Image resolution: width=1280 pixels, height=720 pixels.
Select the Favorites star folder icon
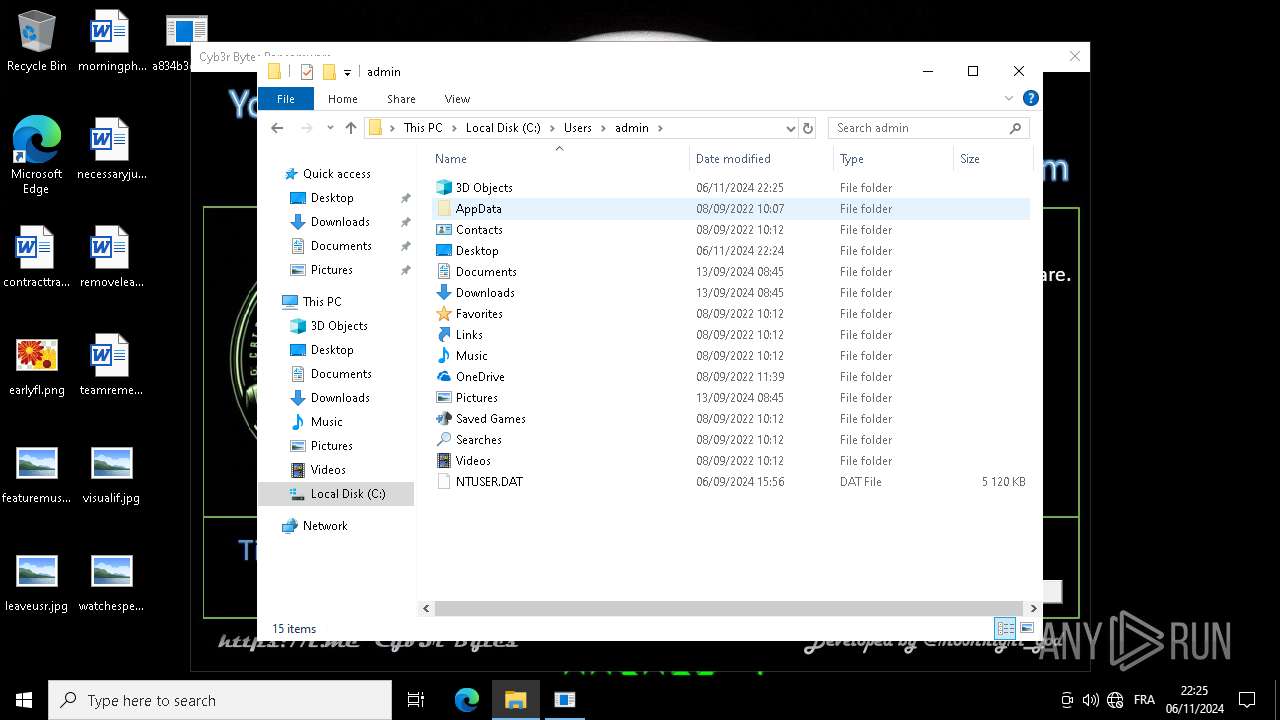click(x=444, y=314)
